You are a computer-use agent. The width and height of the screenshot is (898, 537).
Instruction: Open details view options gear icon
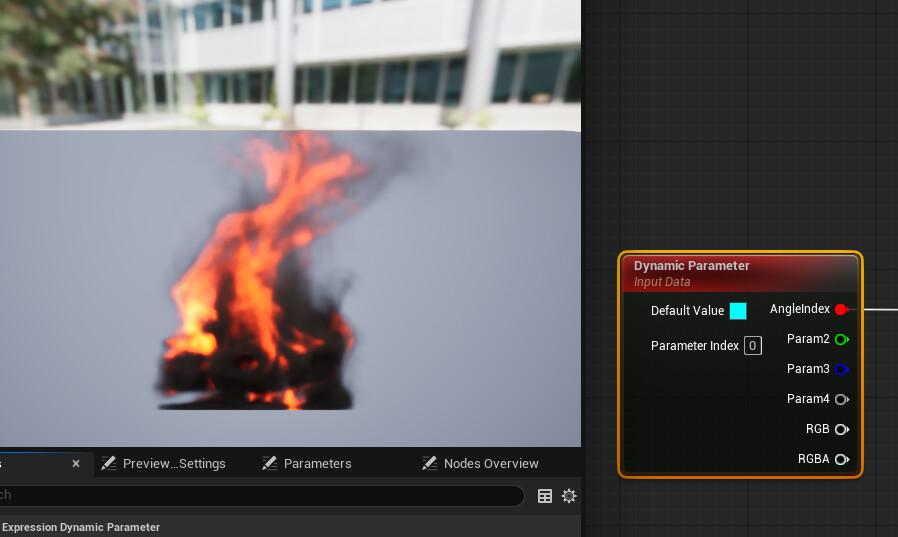[x=569, y=496]
